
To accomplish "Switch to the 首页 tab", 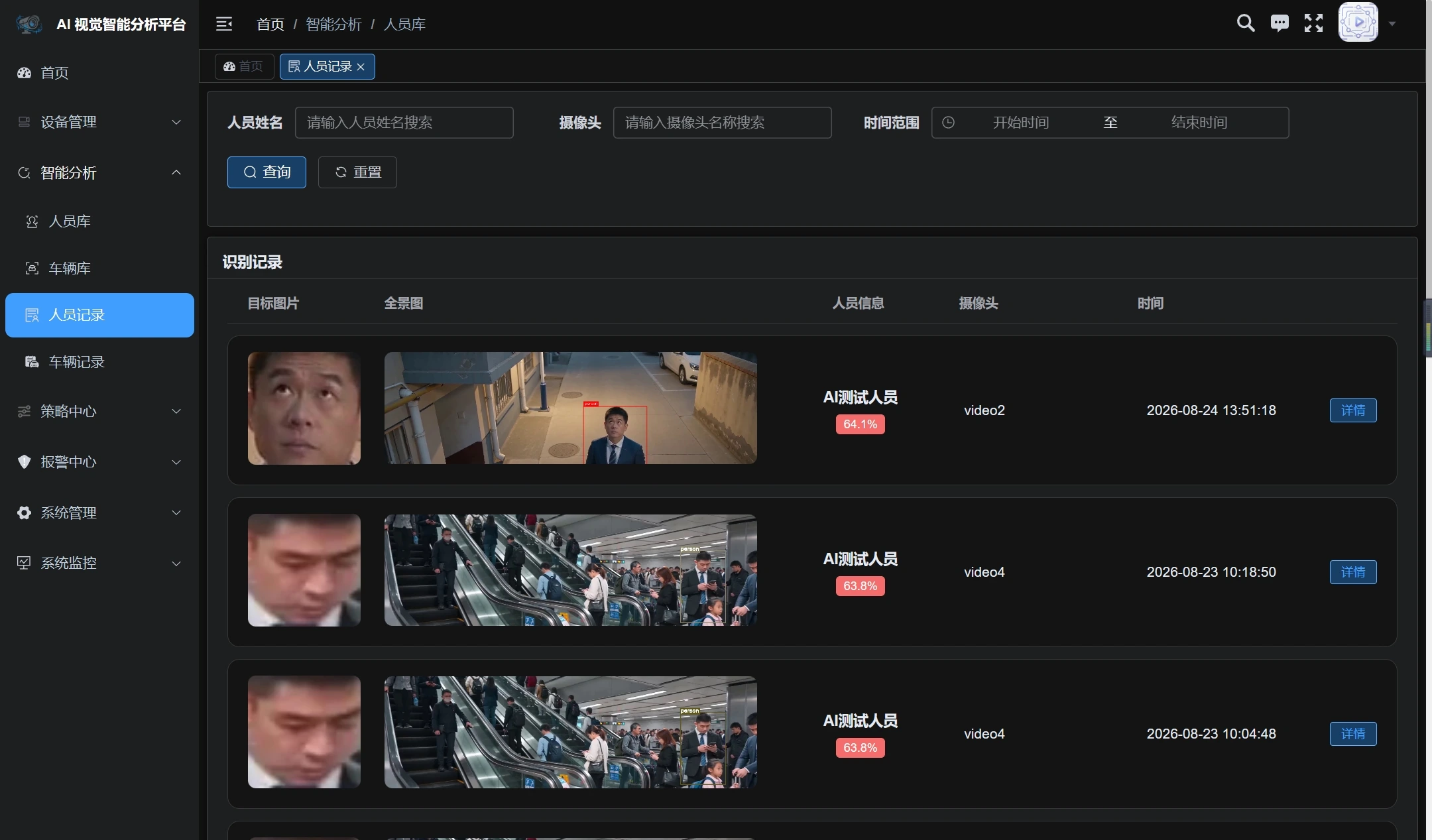I will tap(244, 66).
